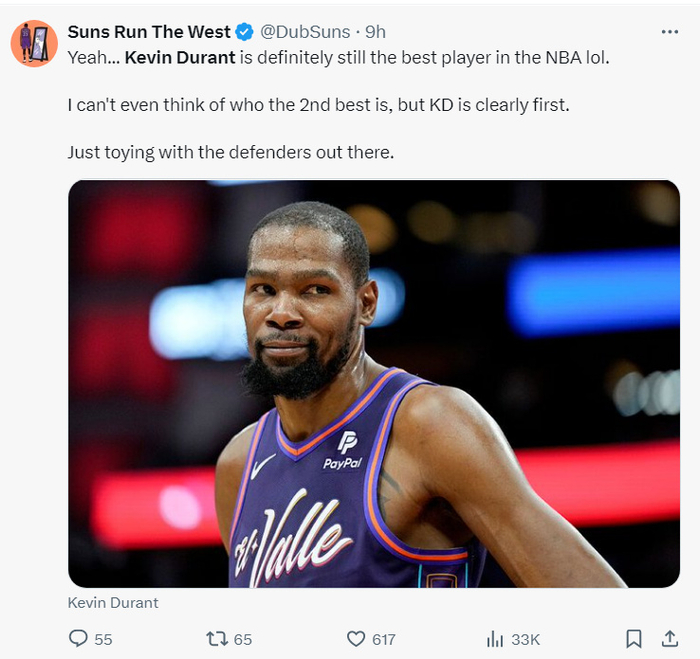
Task: Click the "Kevin Durant" caption below the photo
Action: point(113,602)
